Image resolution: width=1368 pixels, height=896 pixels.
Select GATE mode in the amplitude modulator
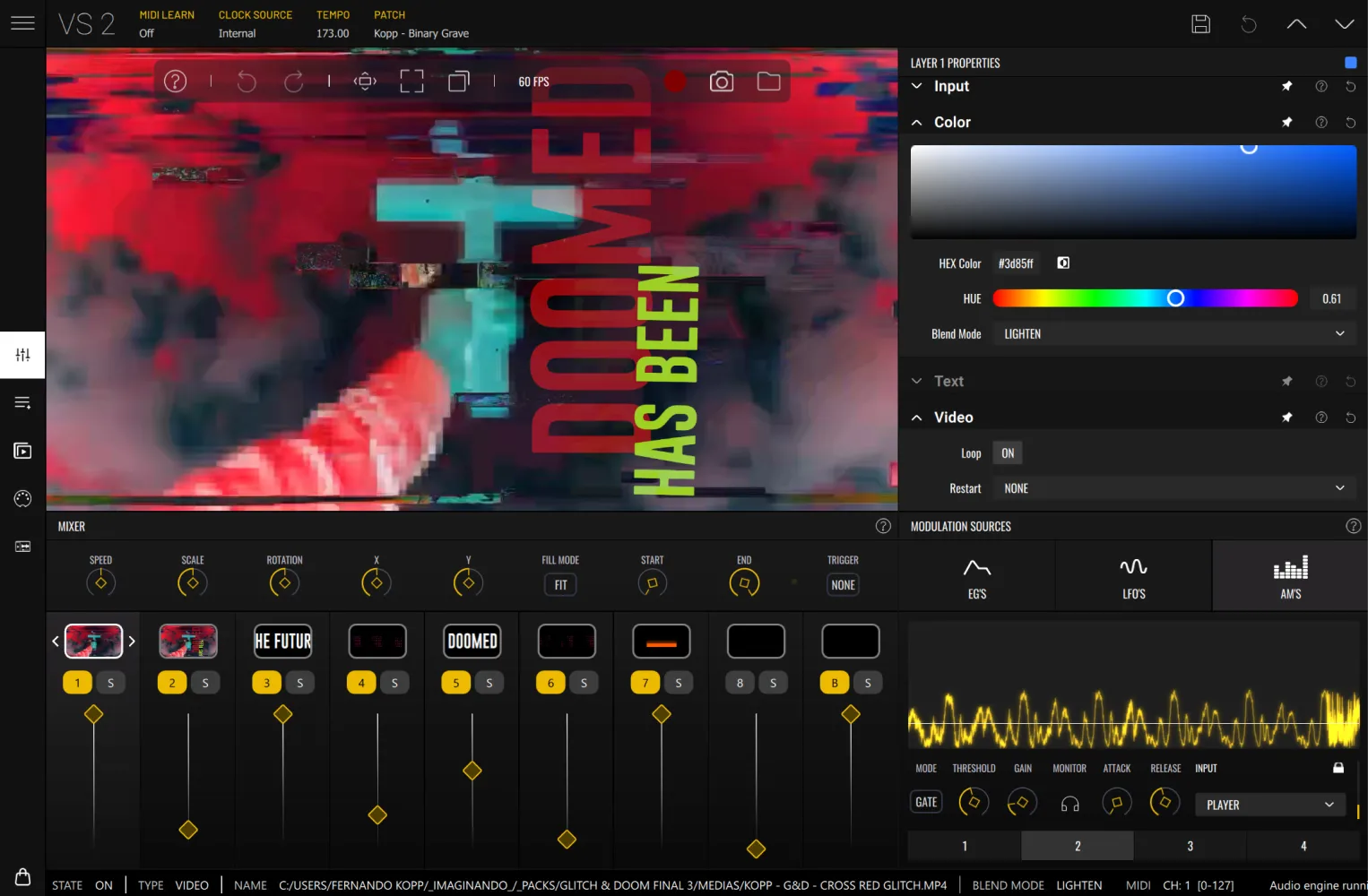click(926, 801)
